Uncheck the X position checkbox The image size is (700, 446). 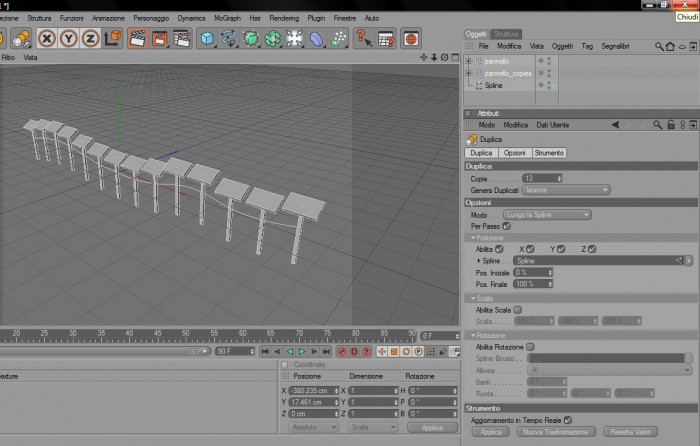point(530,249)
